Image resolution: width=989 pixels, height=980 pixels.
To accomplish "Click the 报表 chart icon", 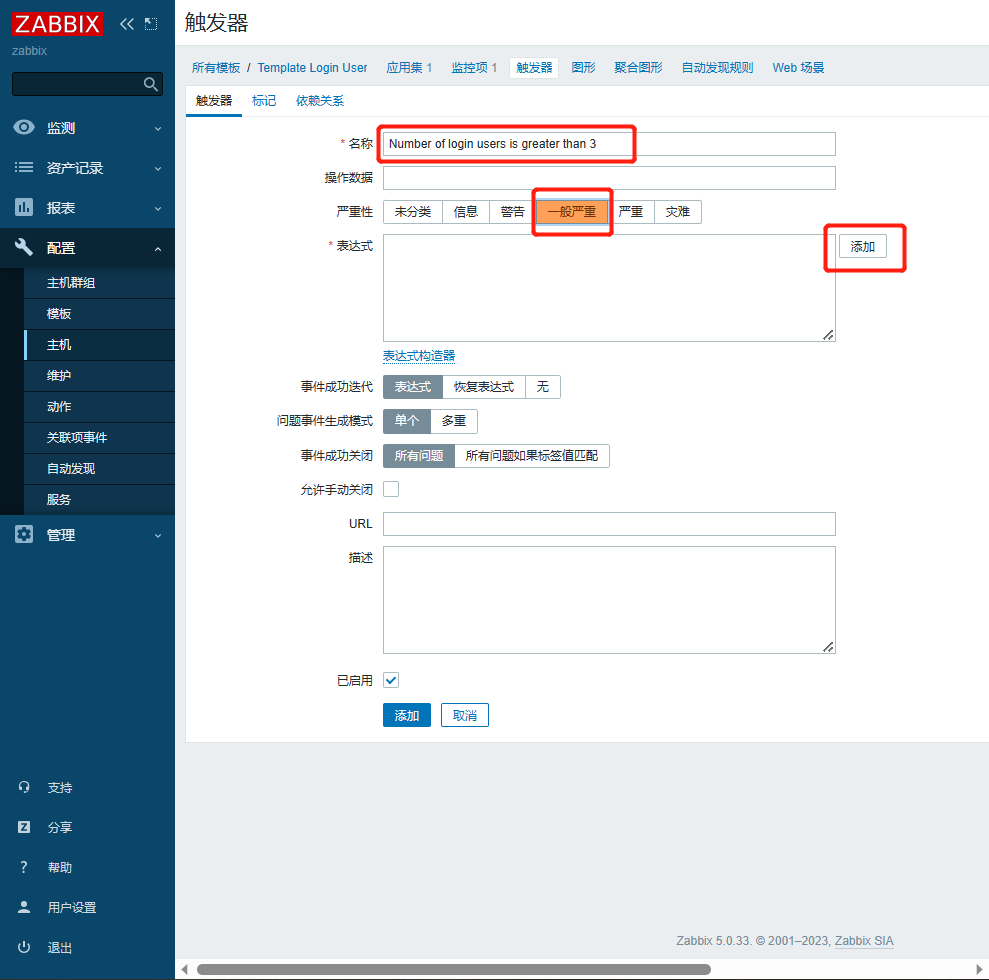I will click(24, 207).
